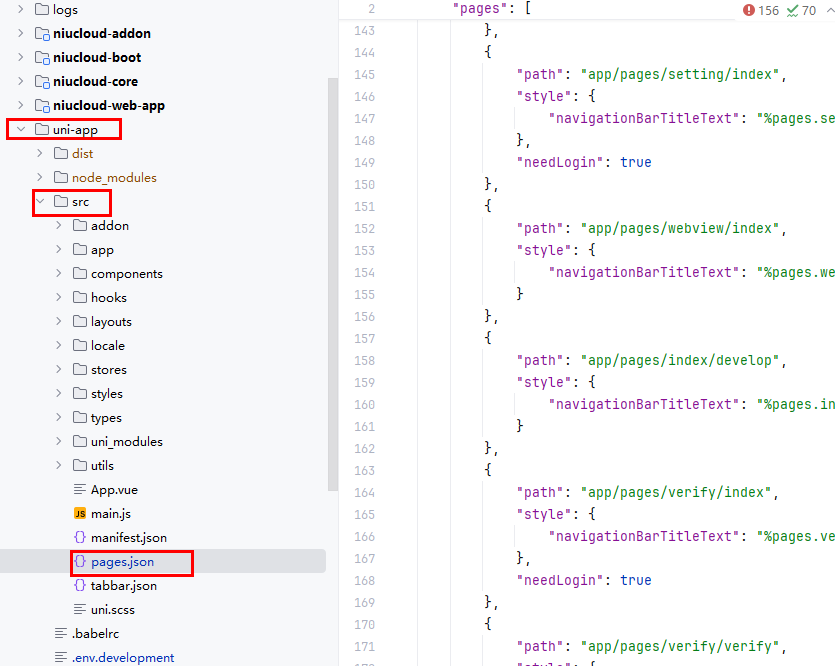Open the .babelrc file

[x=95, y=634]
